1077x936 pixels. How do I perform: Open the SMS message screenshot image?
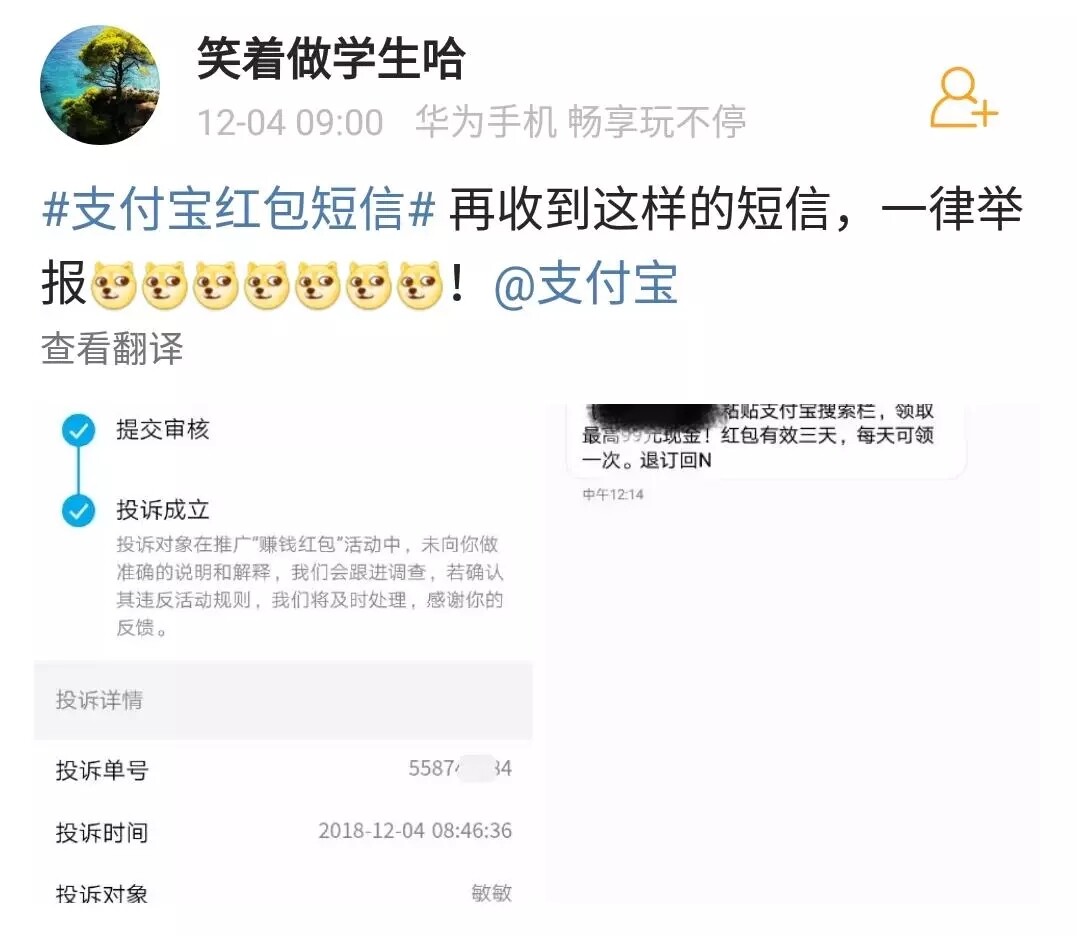[x=793, y=653]
